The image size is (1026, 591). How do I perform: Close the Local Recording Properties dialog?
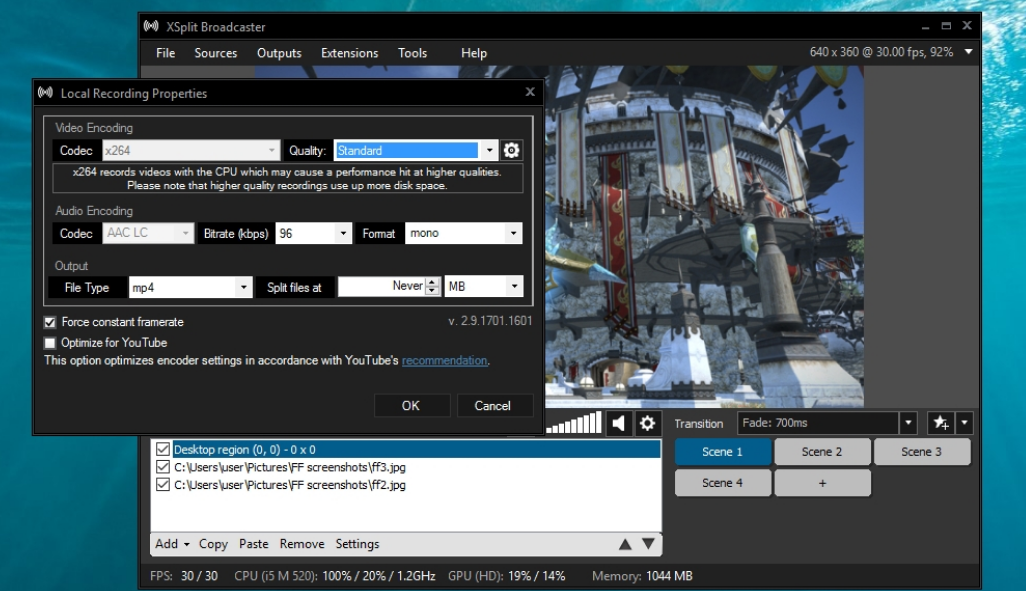point(530,92)
